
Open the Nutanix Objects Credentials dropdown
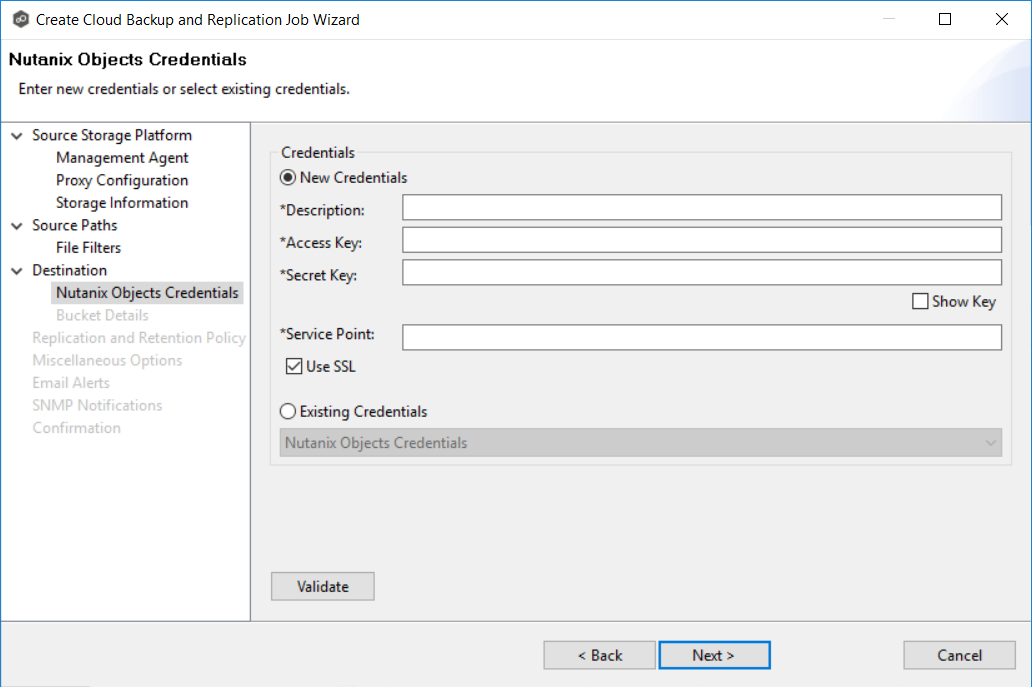tap(640, 443)
